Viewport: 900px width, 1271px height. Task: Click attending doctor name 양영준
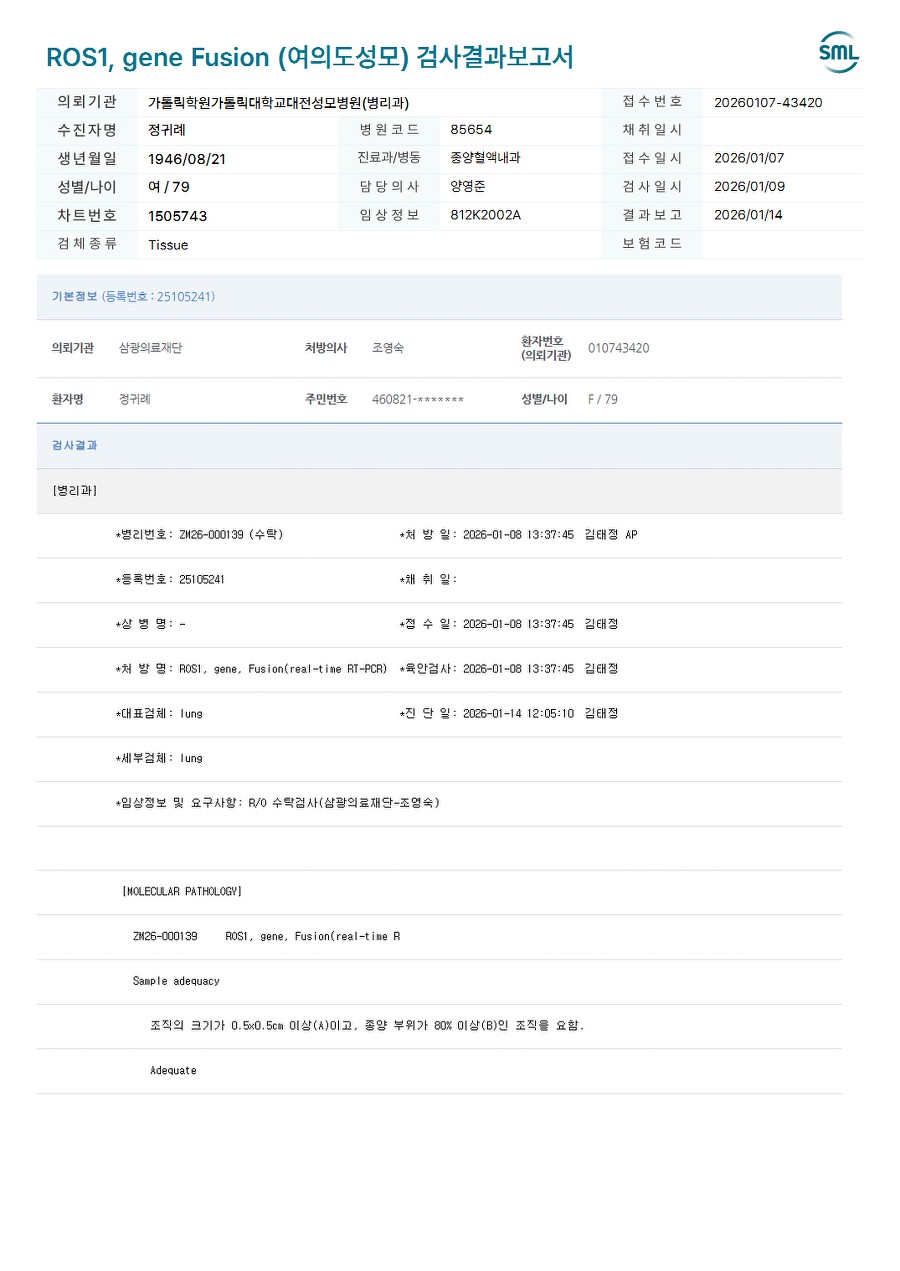pos(468,186)
